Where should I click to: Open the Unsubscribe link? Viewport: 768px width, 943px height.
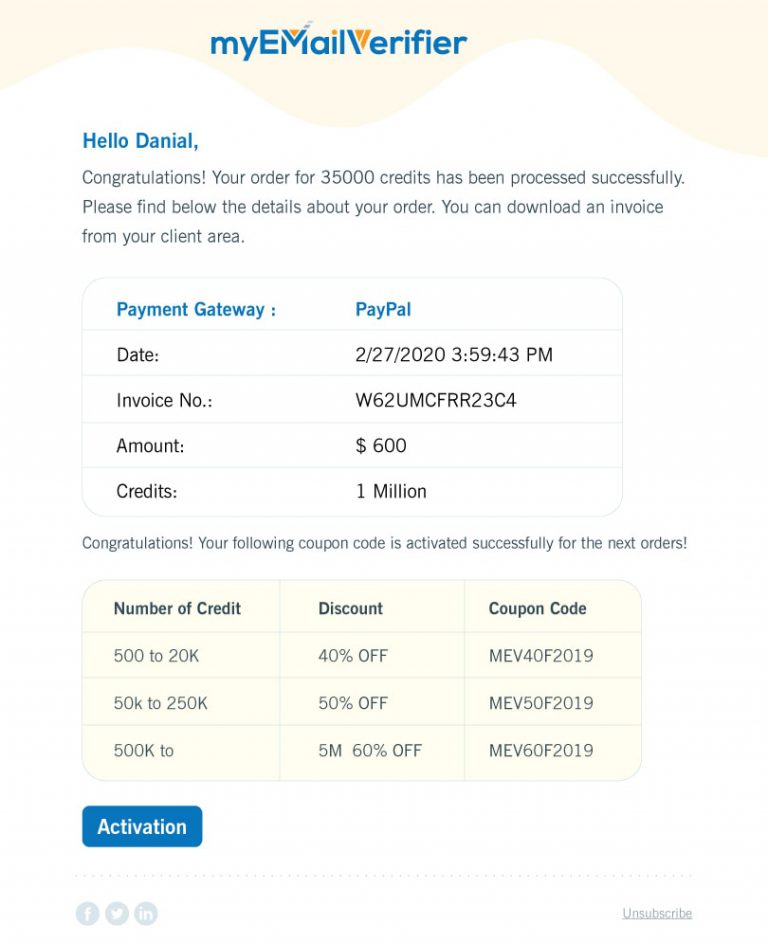tap(657, 913)
